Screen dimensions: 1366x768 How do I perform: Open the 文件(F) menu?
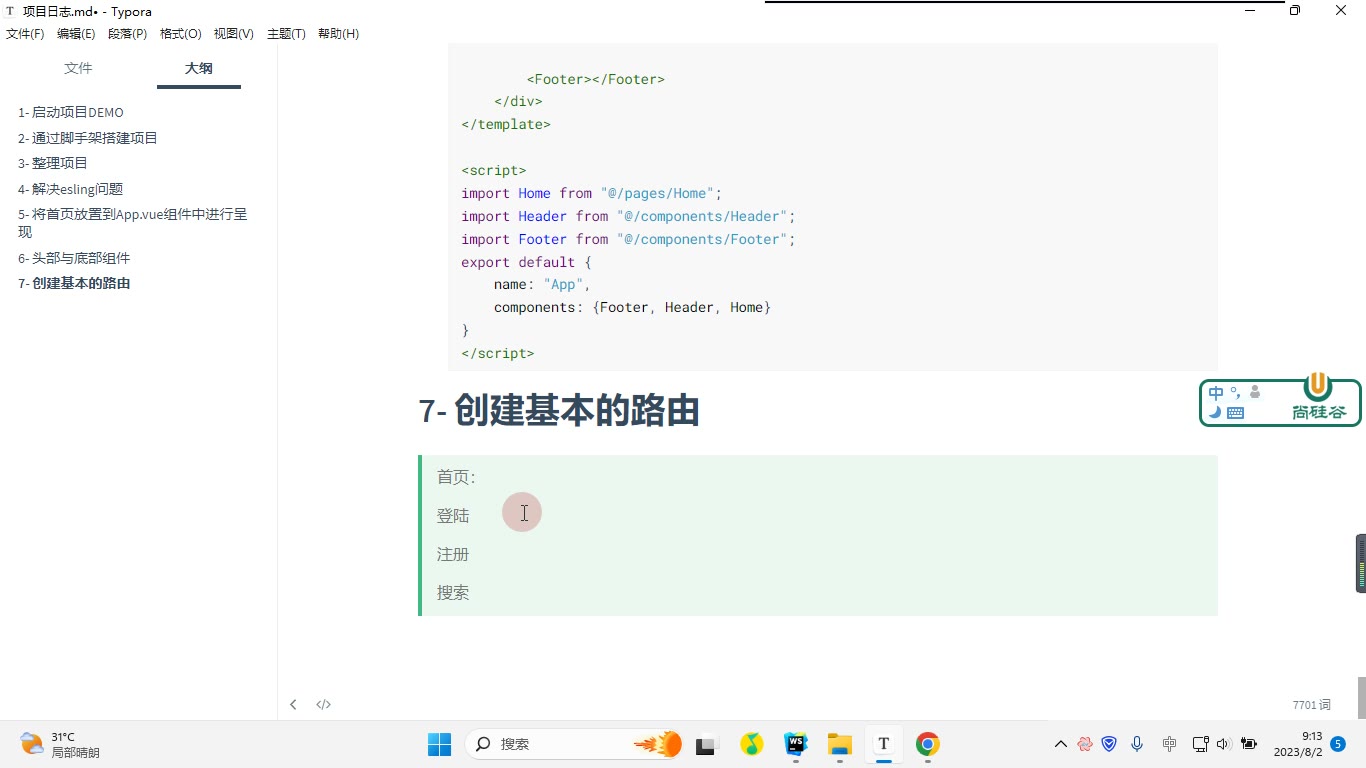click(x=25, y=34)
